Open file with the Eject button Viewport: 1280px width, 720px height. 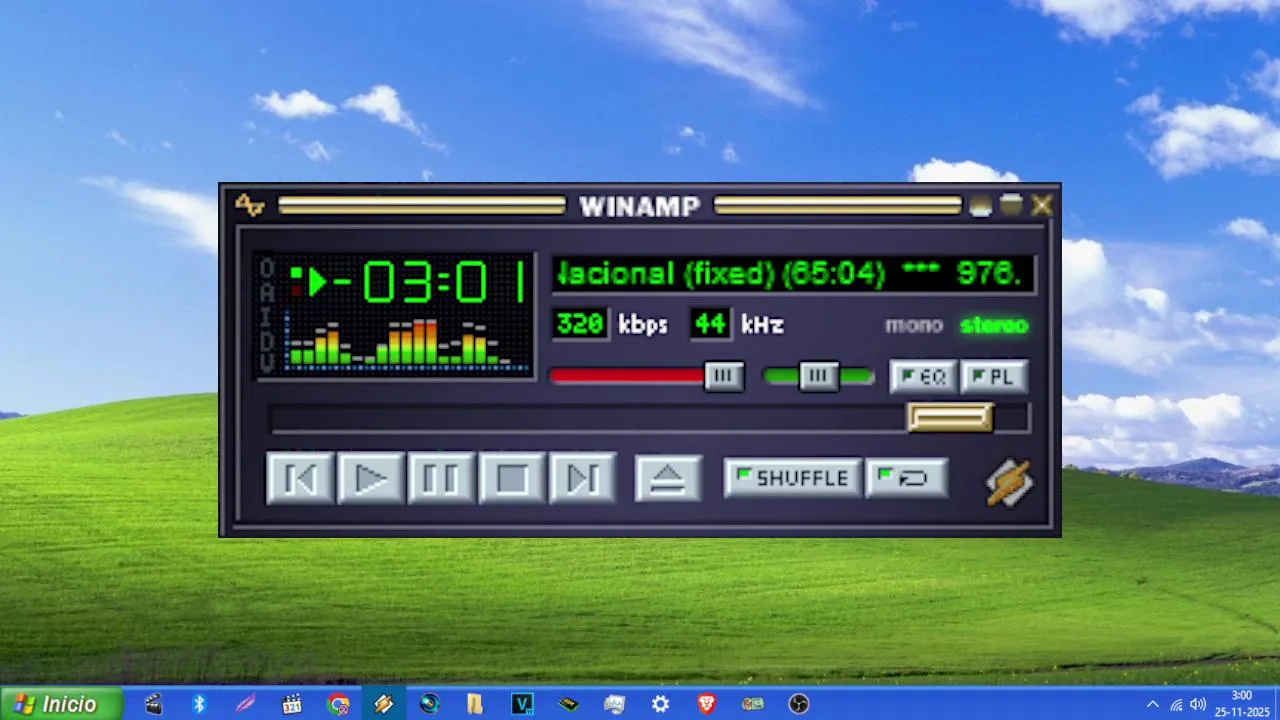click(x=668, y=478)
